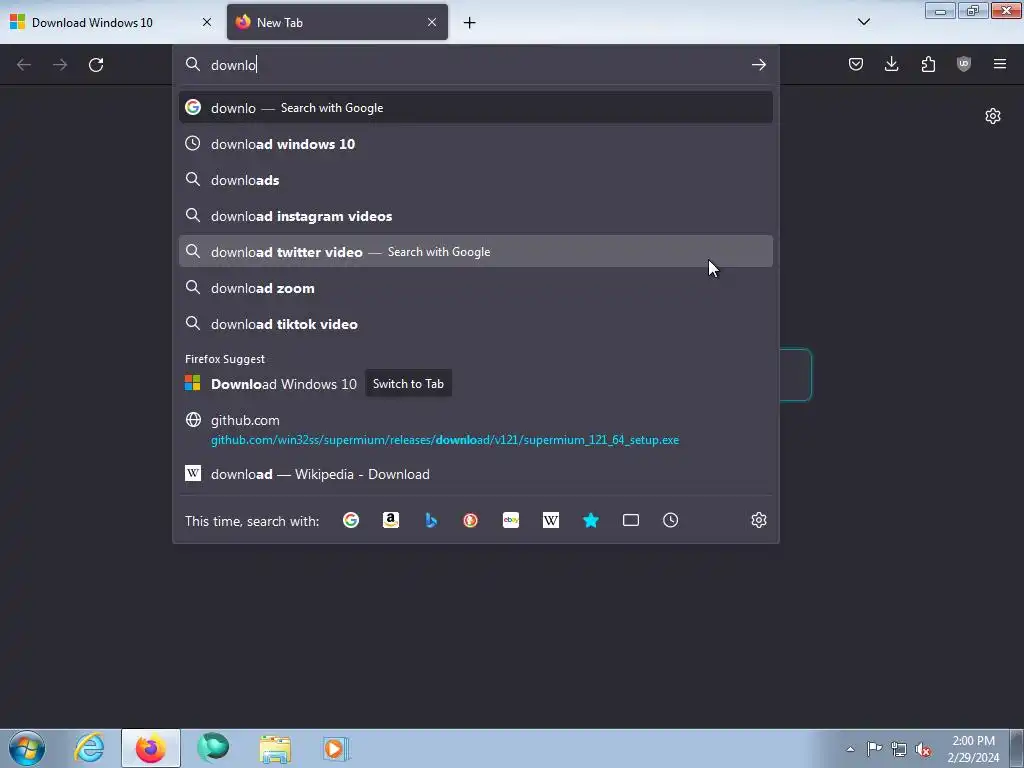Search this time with eBay

point(511,520)
